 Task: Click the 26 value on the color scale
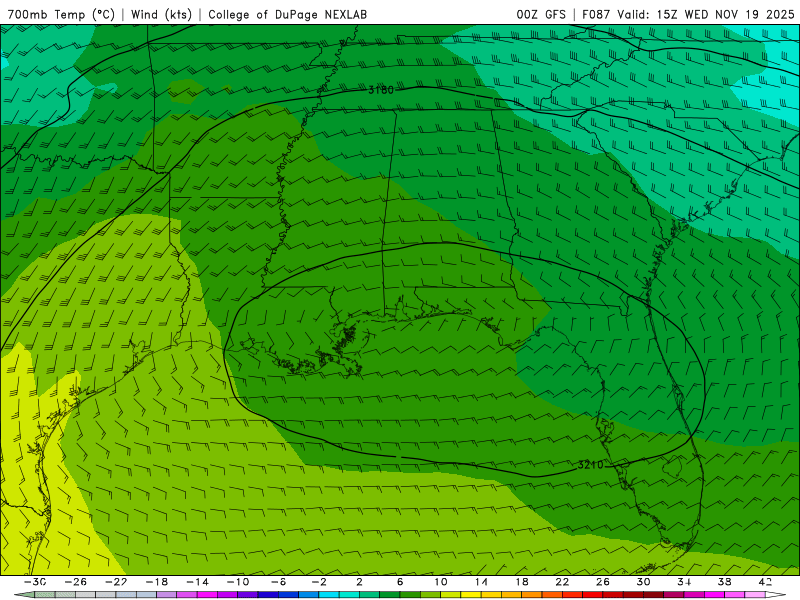[603, 582]
